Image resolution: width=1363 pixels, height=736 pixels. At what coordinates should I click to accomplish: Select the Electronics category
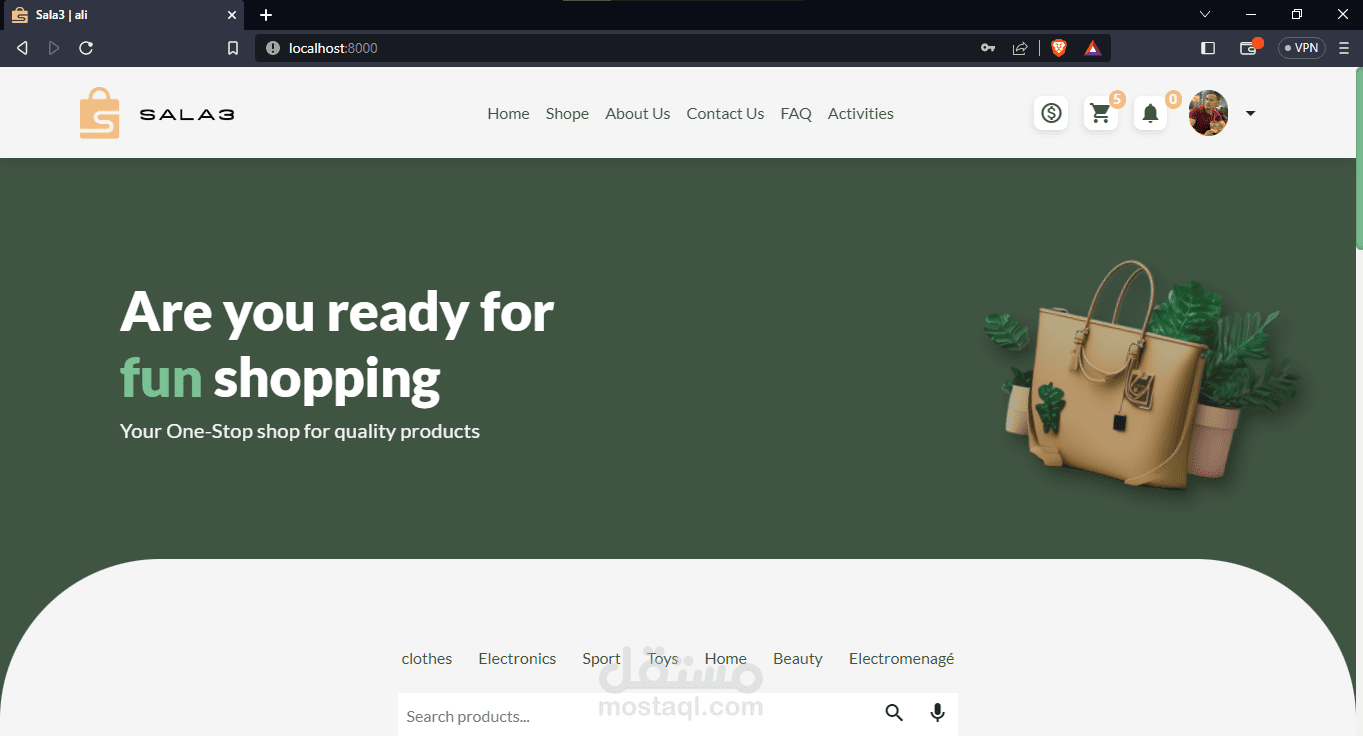tap(517, 658)
